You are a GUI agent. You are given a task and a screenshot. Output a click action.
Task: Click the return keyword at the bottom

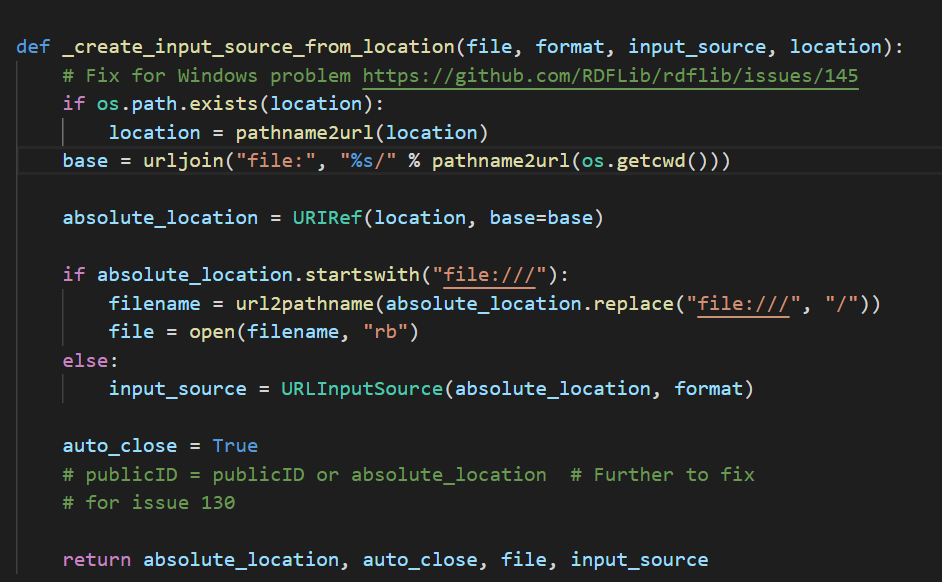[x=96, y=559]
